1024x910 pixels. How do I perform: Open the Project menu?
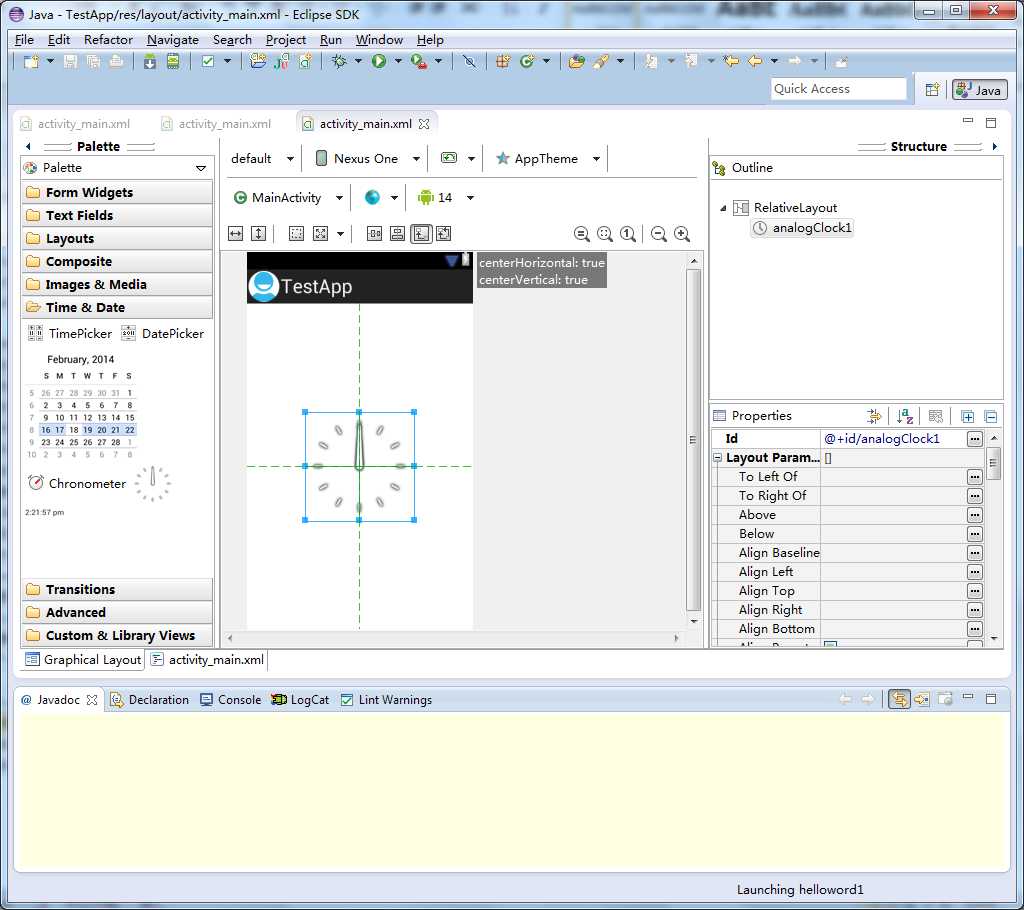[x=285, y=40]
